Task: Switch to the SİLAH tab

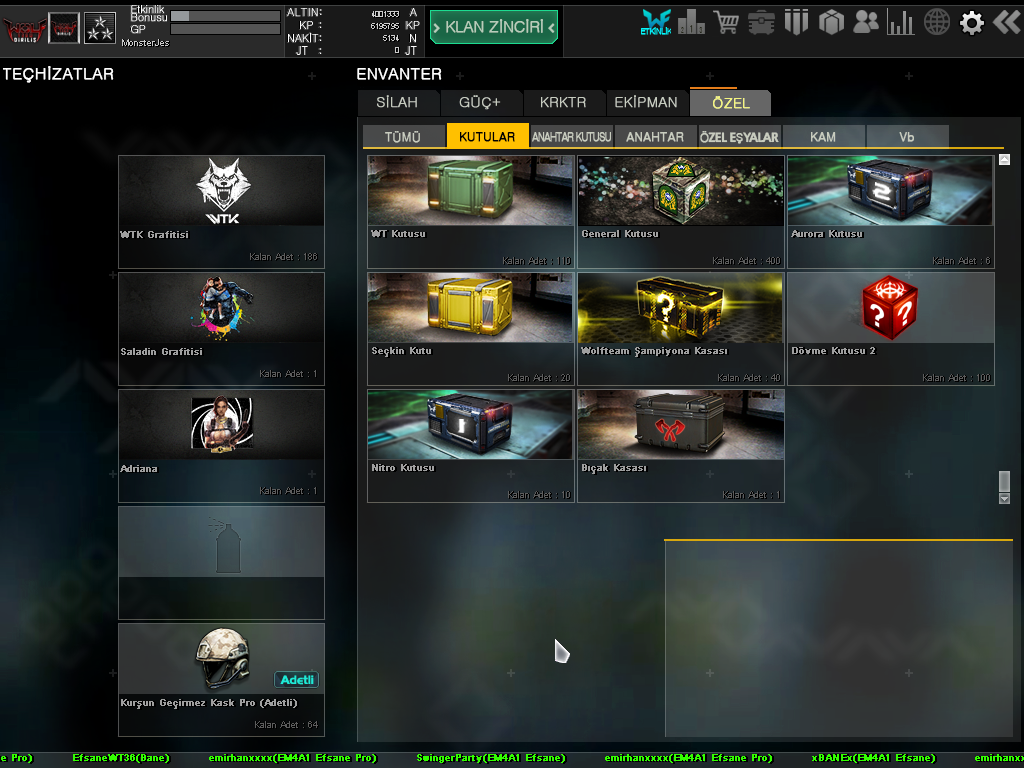Action: [397, 103]
